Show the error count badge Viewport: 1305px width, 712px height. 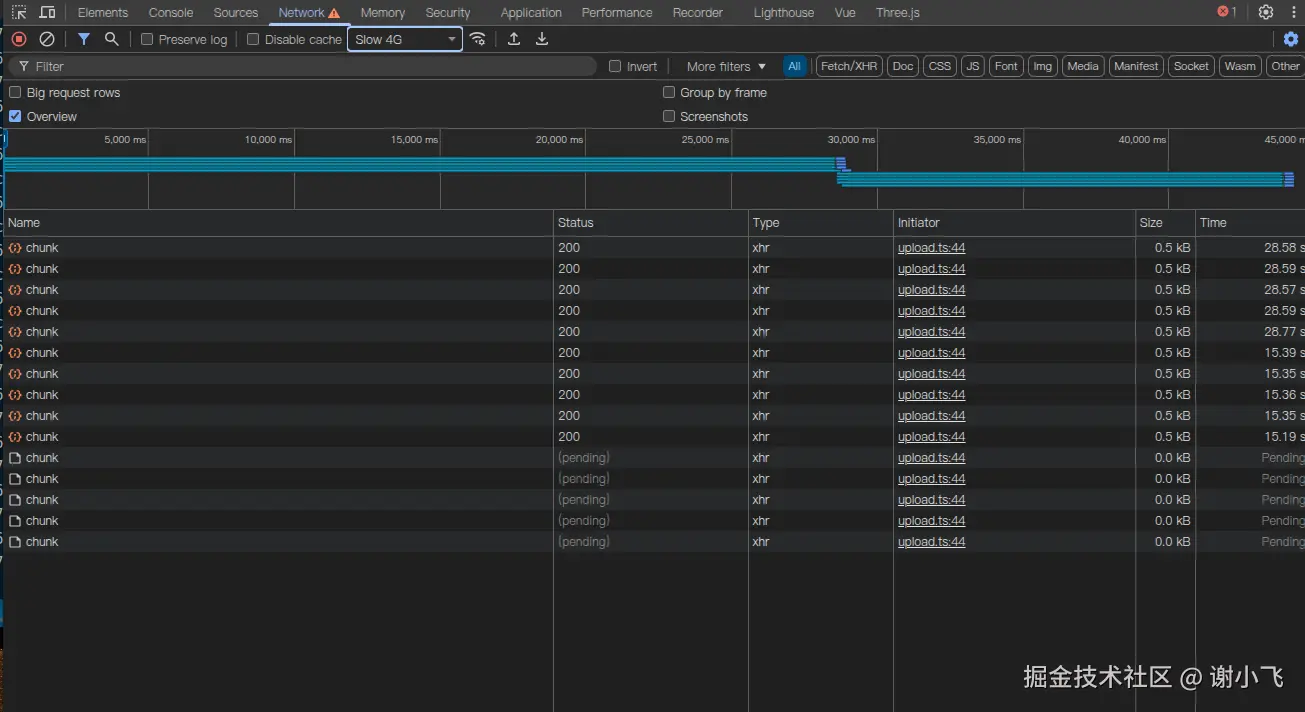1227,12
